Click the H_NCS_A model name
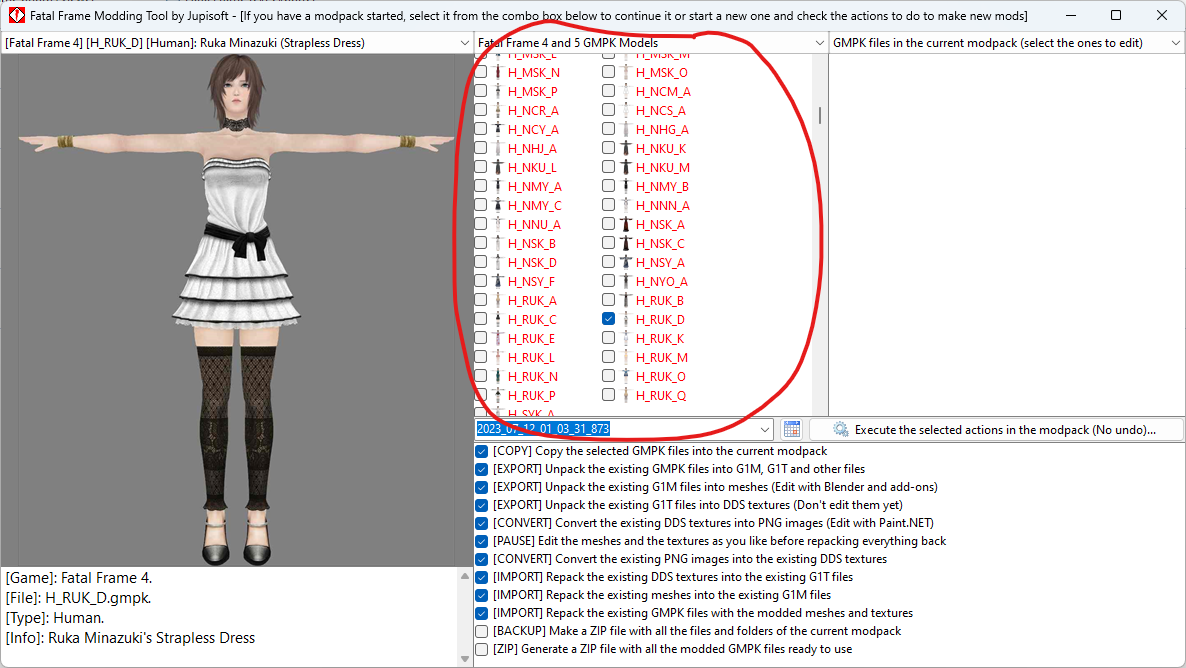Image resolution: width=1186 pixels, height=668 pixels. (x=660, y=110)
